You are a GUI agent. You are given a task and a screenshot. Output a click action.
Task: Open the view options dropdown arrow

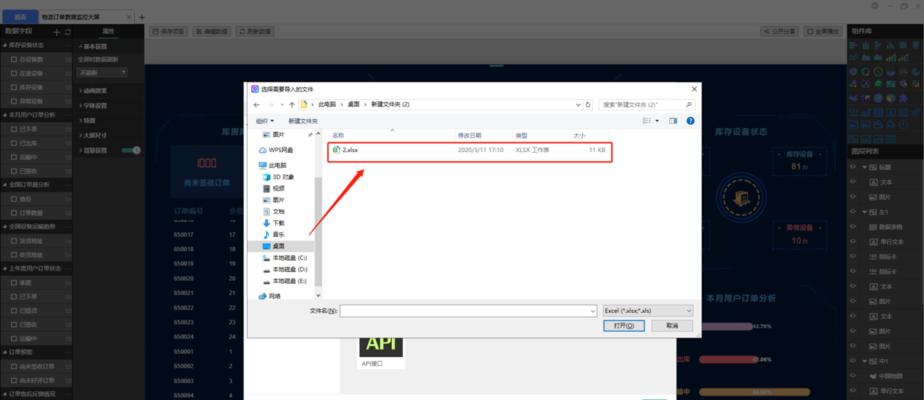pyautogui.click(x=657, y=121)
